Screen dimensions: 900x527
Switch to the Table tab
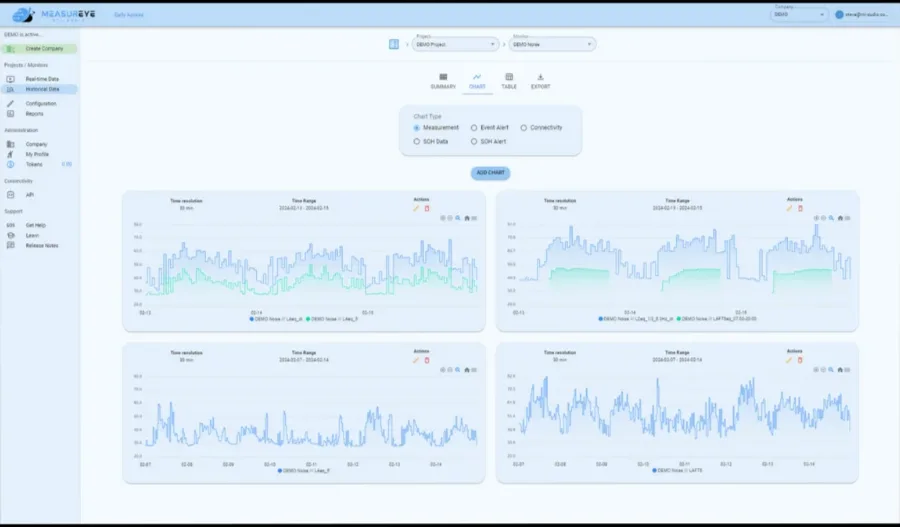pyautogui.click(x=509, y=81)
